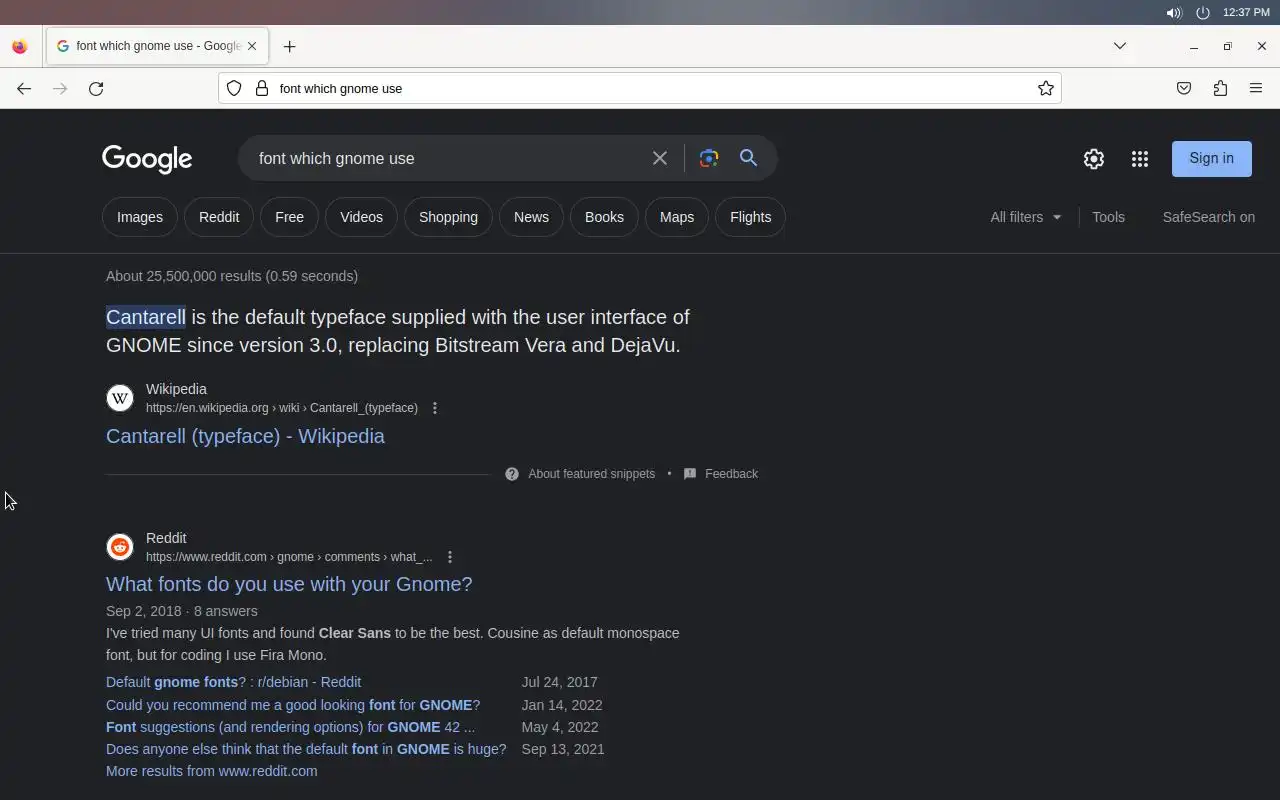
Task: Open the 12:37 PM clock
Action: [x=1246, y=13]
